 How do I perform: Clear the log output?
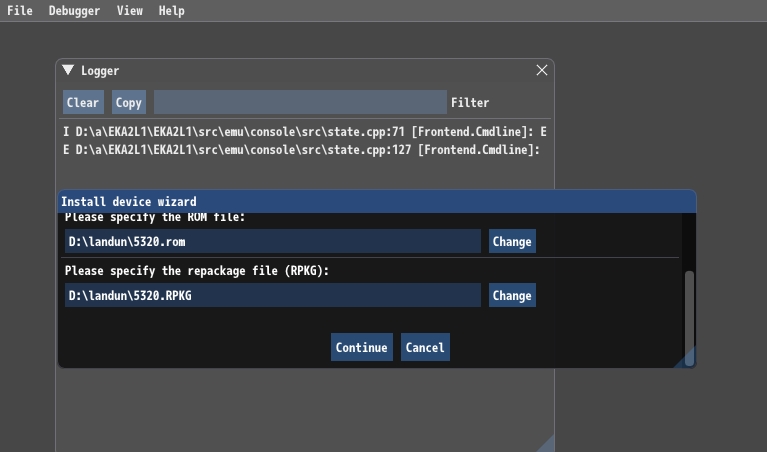tap(83, 102)
